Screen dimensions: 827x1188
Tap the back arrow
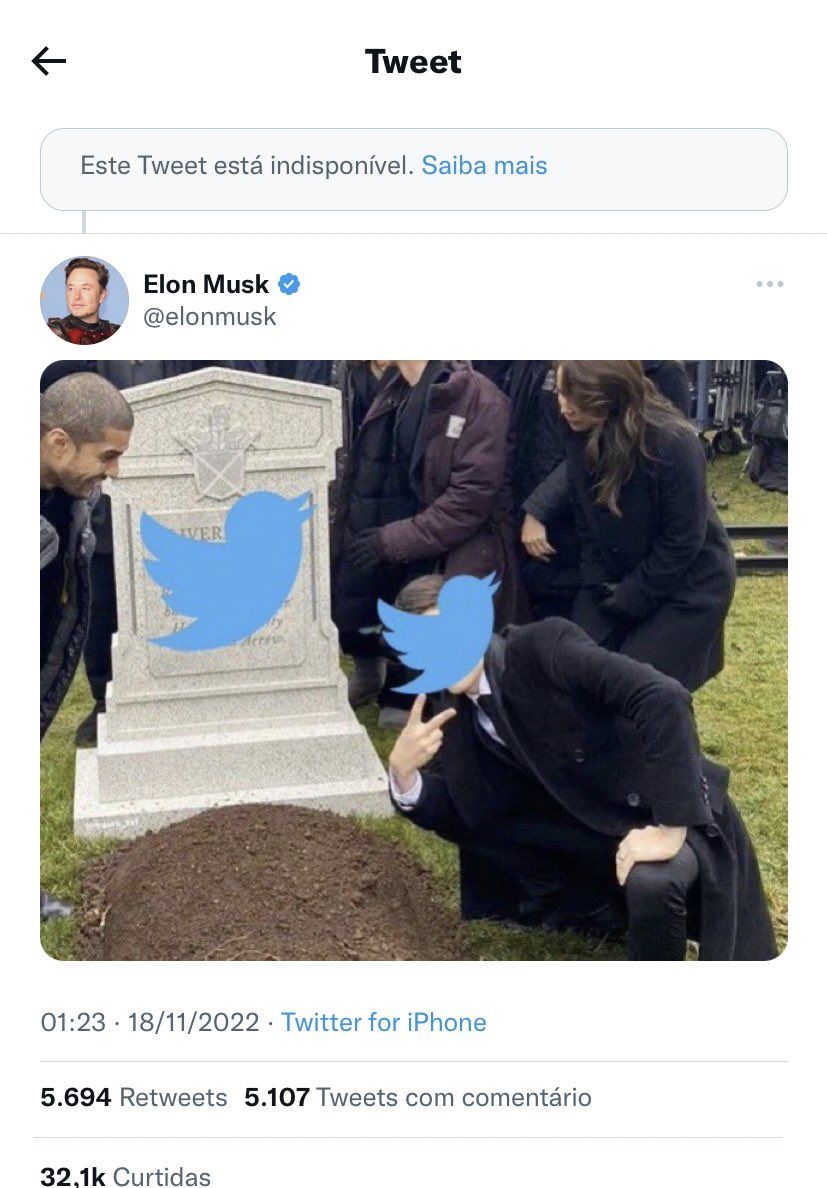click(x=49, y=62)
